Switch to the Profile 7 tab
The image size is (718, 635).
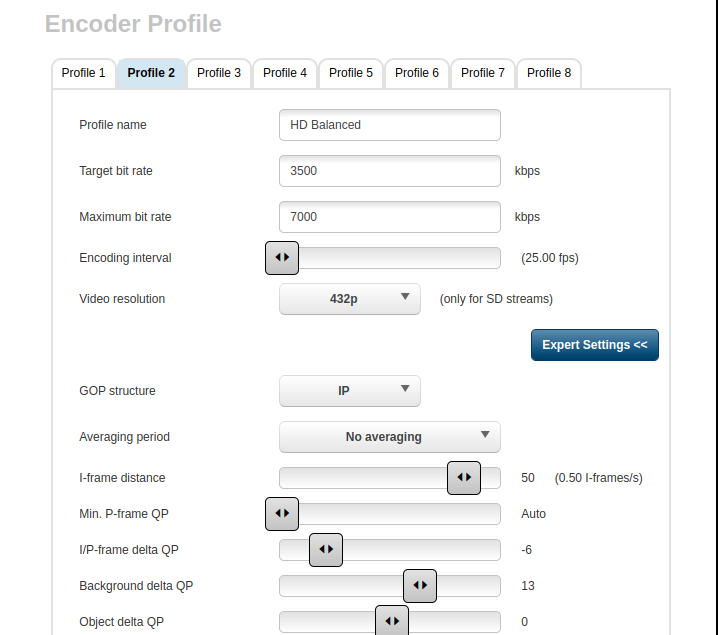[483, 73]
